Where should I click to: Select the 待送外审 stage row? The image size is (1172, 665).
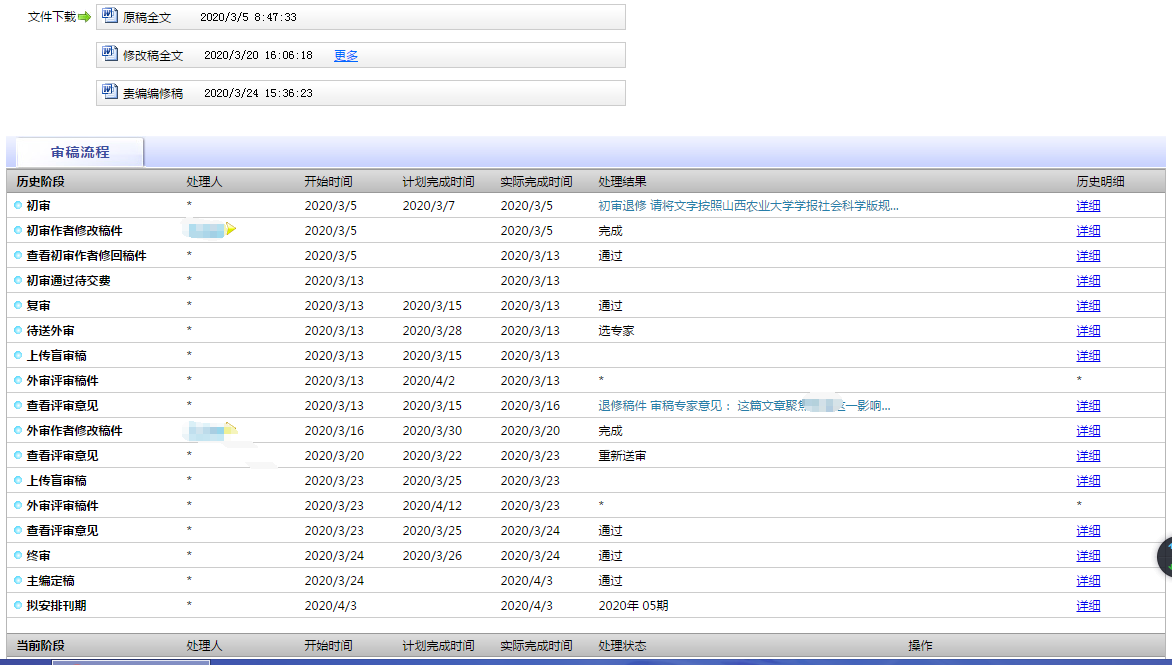point(50,331)
